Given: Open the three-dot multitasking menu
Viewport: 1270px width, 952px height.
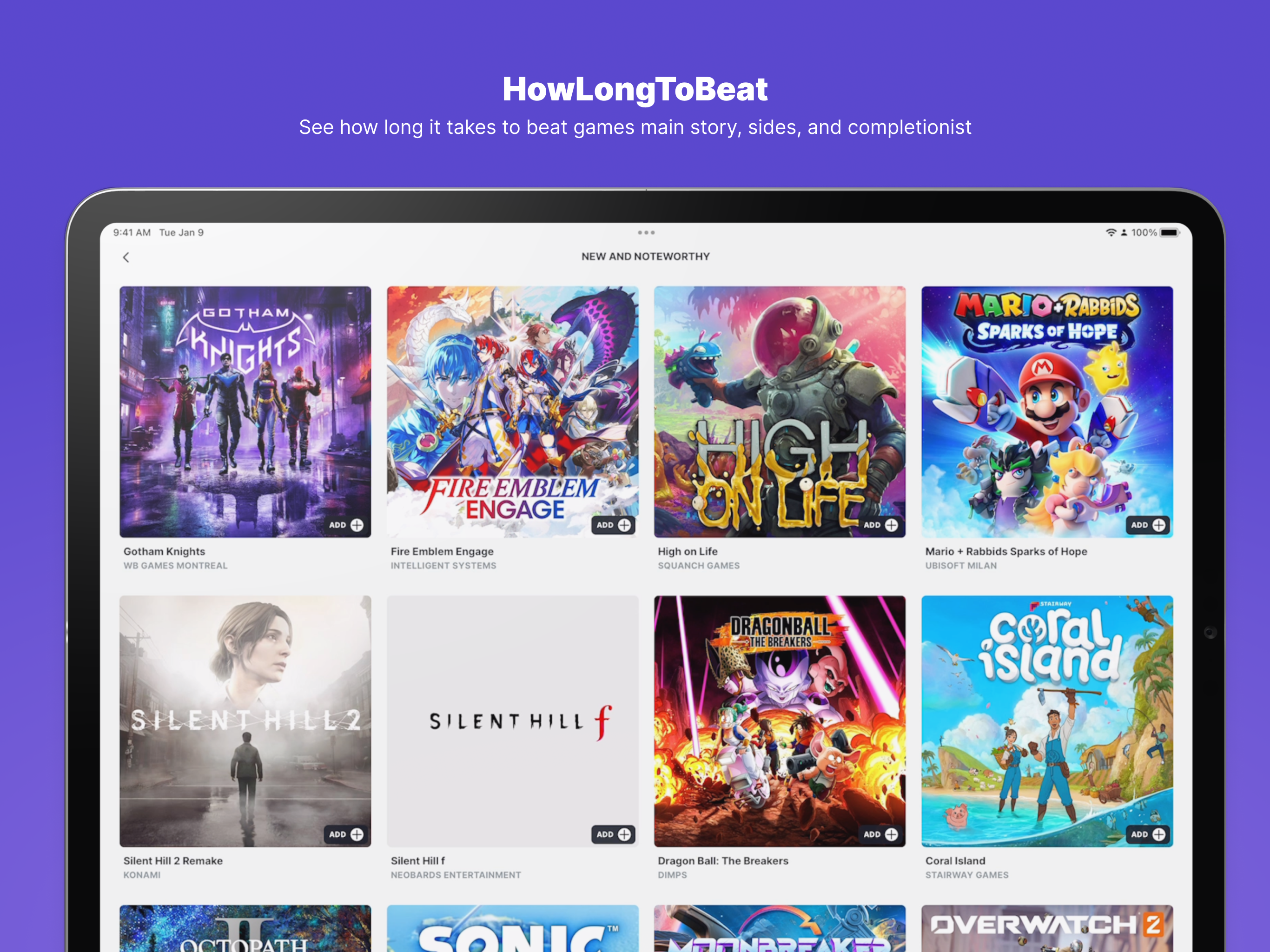Looking at the screenshot, I should pyautogui.click(x=646, y=232).
